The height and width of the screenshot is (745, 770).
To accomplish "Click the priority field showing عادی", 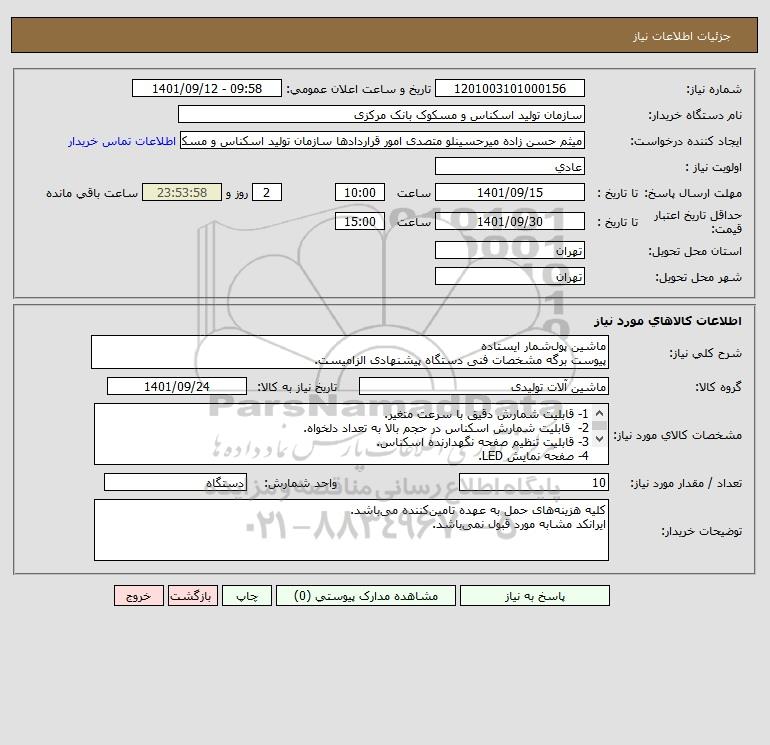I will pyautogui.click(x=510, y=166).
